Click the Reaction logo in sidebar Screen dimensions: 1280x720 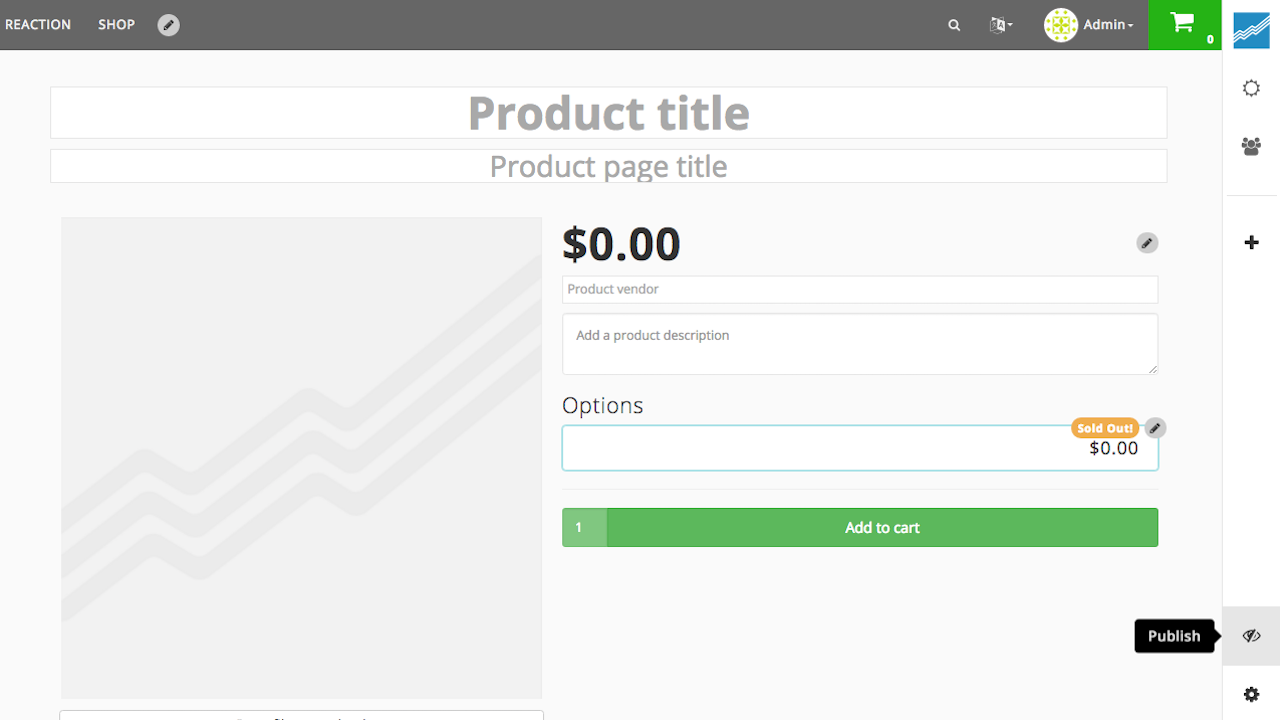1251,29
